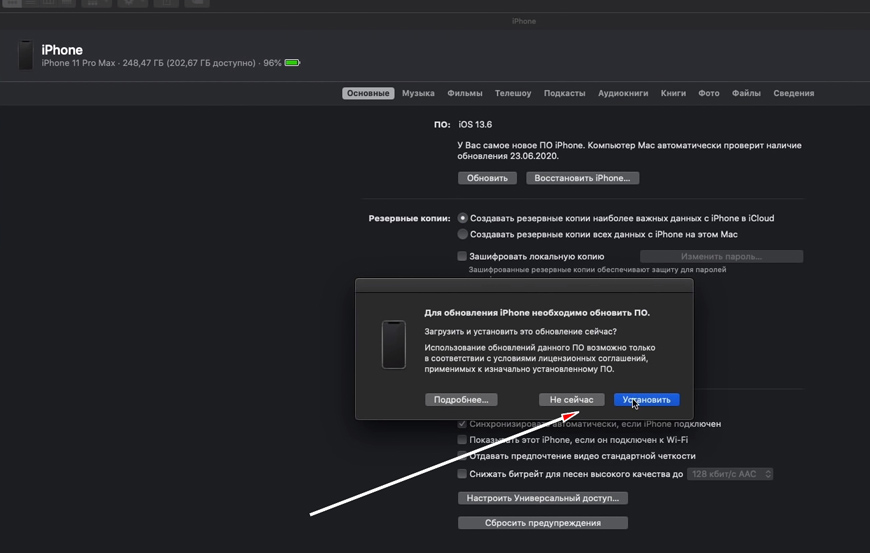The height and width of the screenshot is (553, 870).
Task: Click the iPhone 11 Pro Max storage info text
Action: 161,63
